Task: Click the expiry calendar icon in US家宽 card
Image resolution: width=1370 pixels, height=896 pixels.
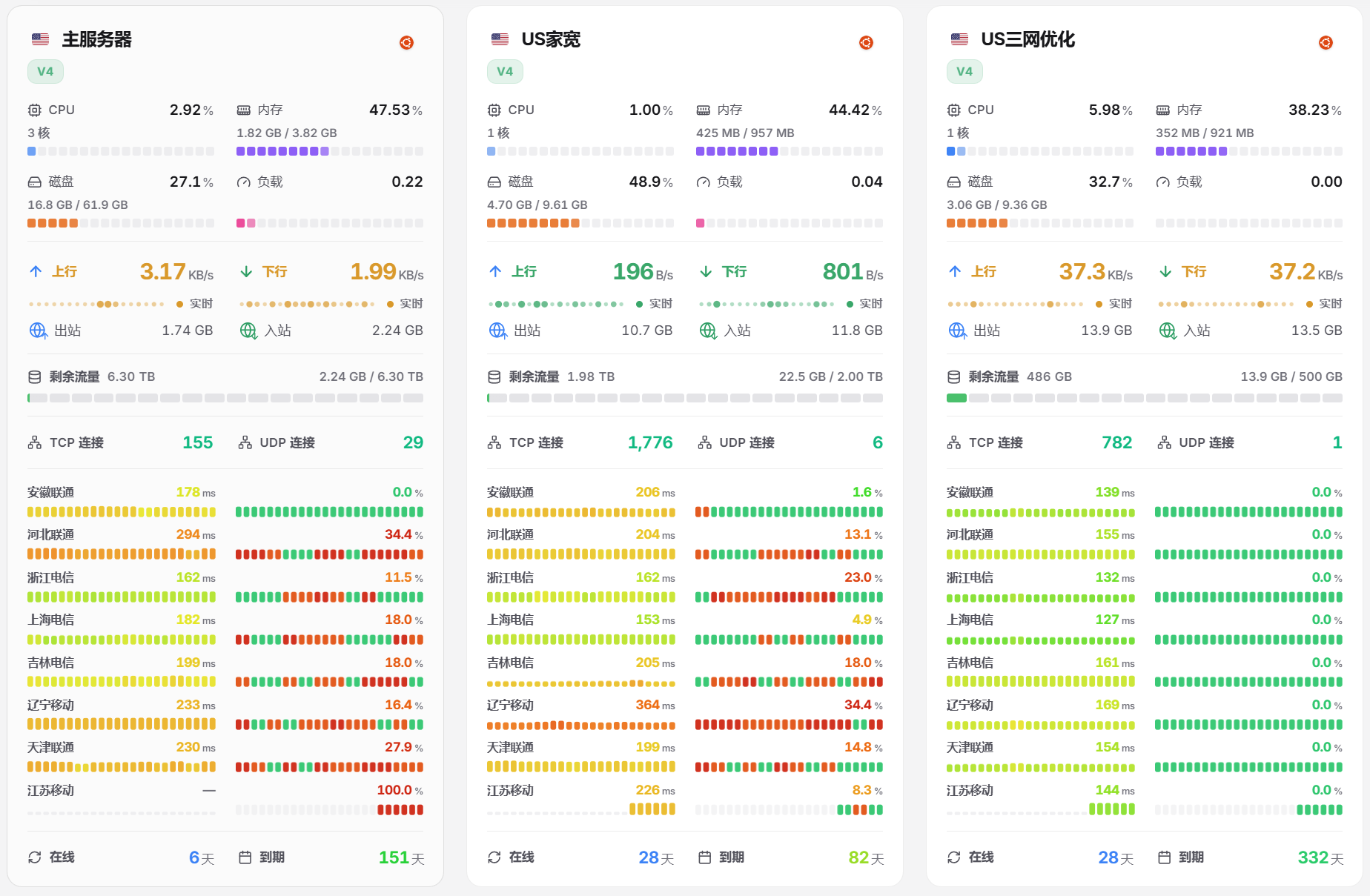Action: pos(704,857)
